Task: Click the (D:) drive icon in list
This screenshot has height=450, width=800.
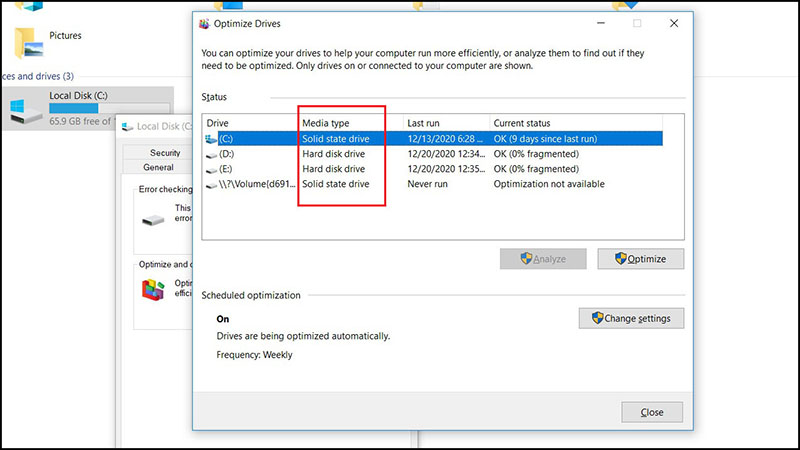Action: pos(211,154)
